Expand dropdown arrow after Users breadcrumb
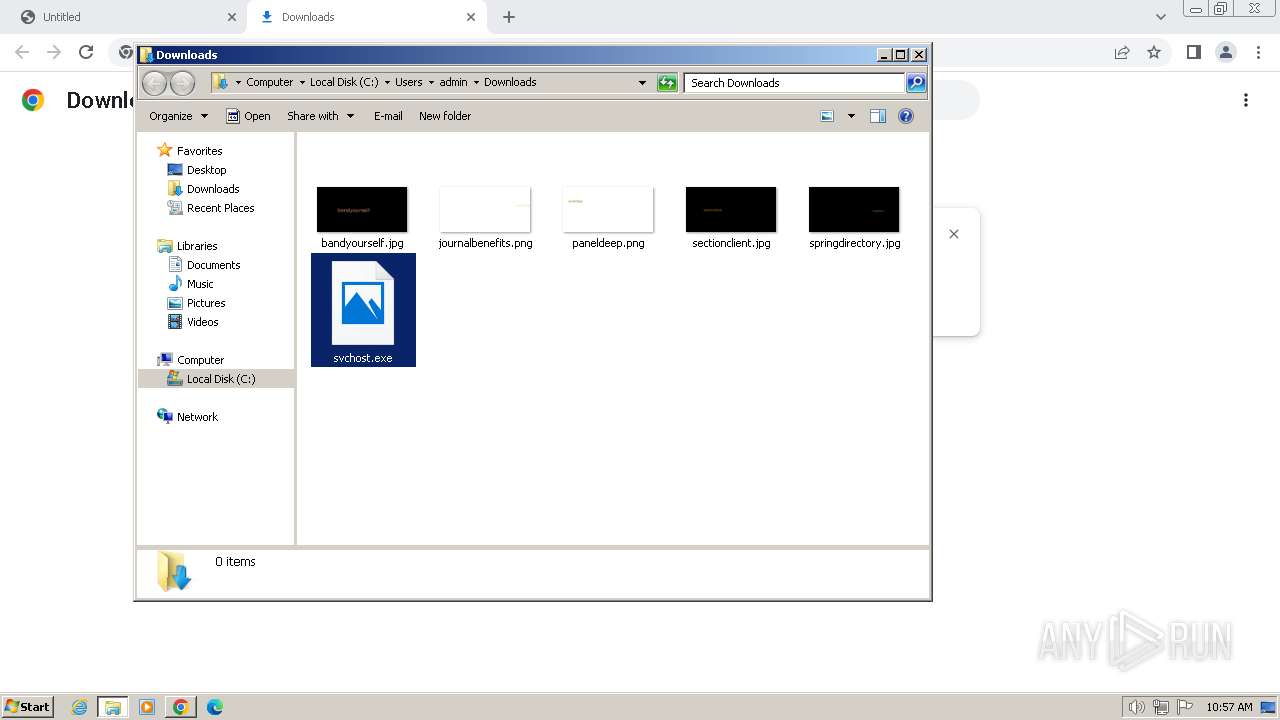This screenshot has height=720, width=1280. click(431, 83)
